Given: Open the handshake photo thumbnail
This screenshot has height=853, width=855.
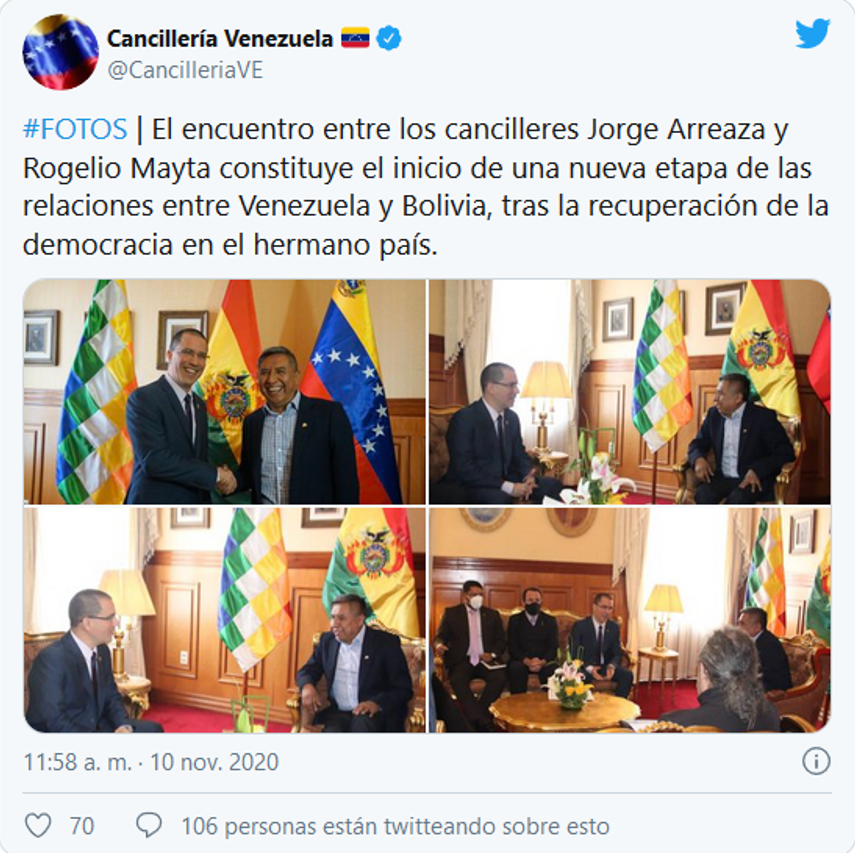Looking at the screenshot, I should click(x=224, y=392).
